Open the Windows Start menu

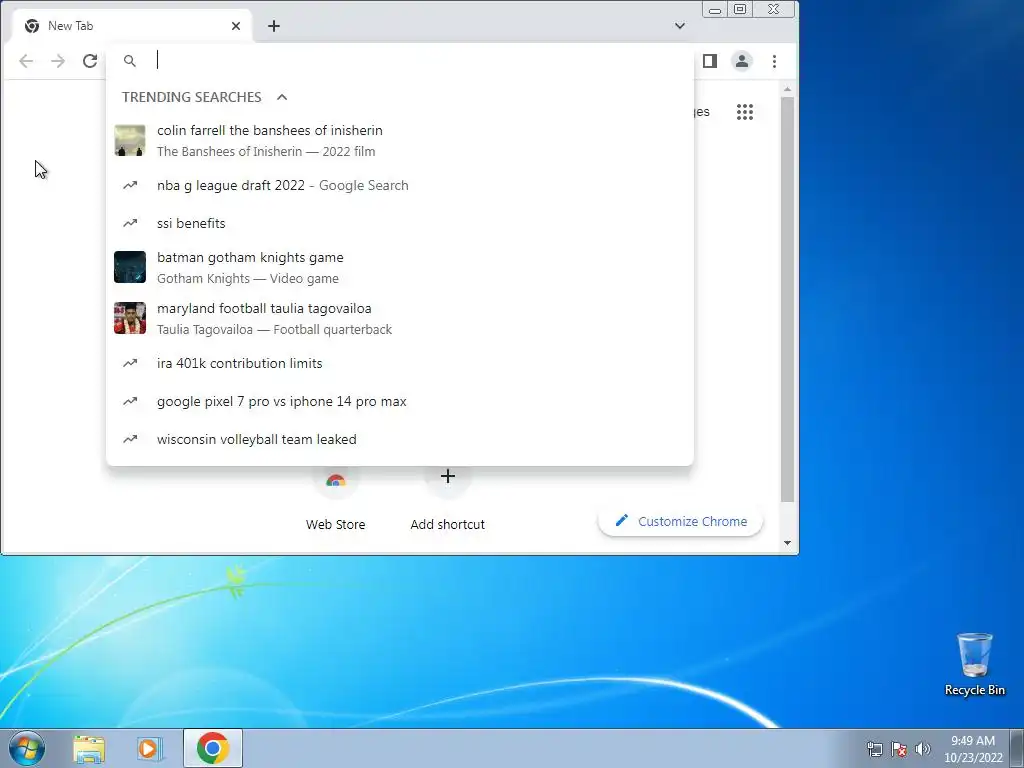(x=27, y=748)
